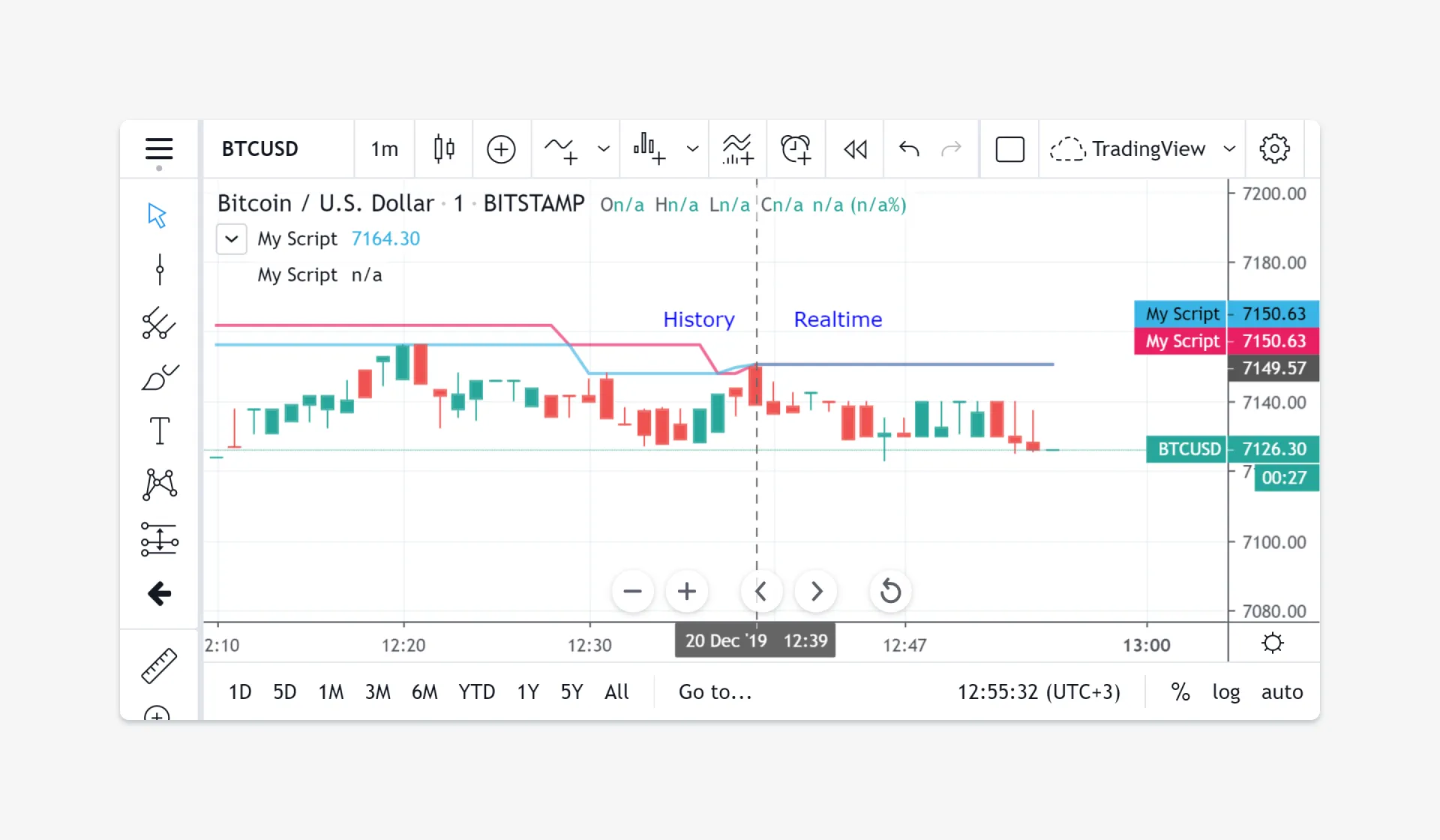Screen dimensions: 1440x840
Task: Open chart settings gear icon
Action: coord(1274,148)
